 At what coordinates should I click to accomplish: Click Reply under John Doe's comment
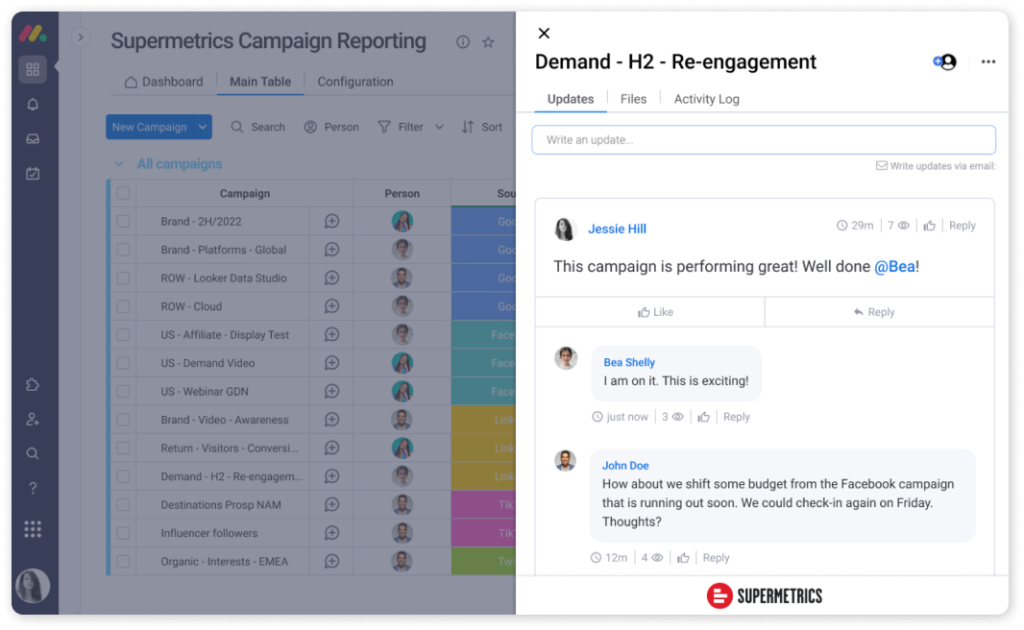tap(716, 558)
